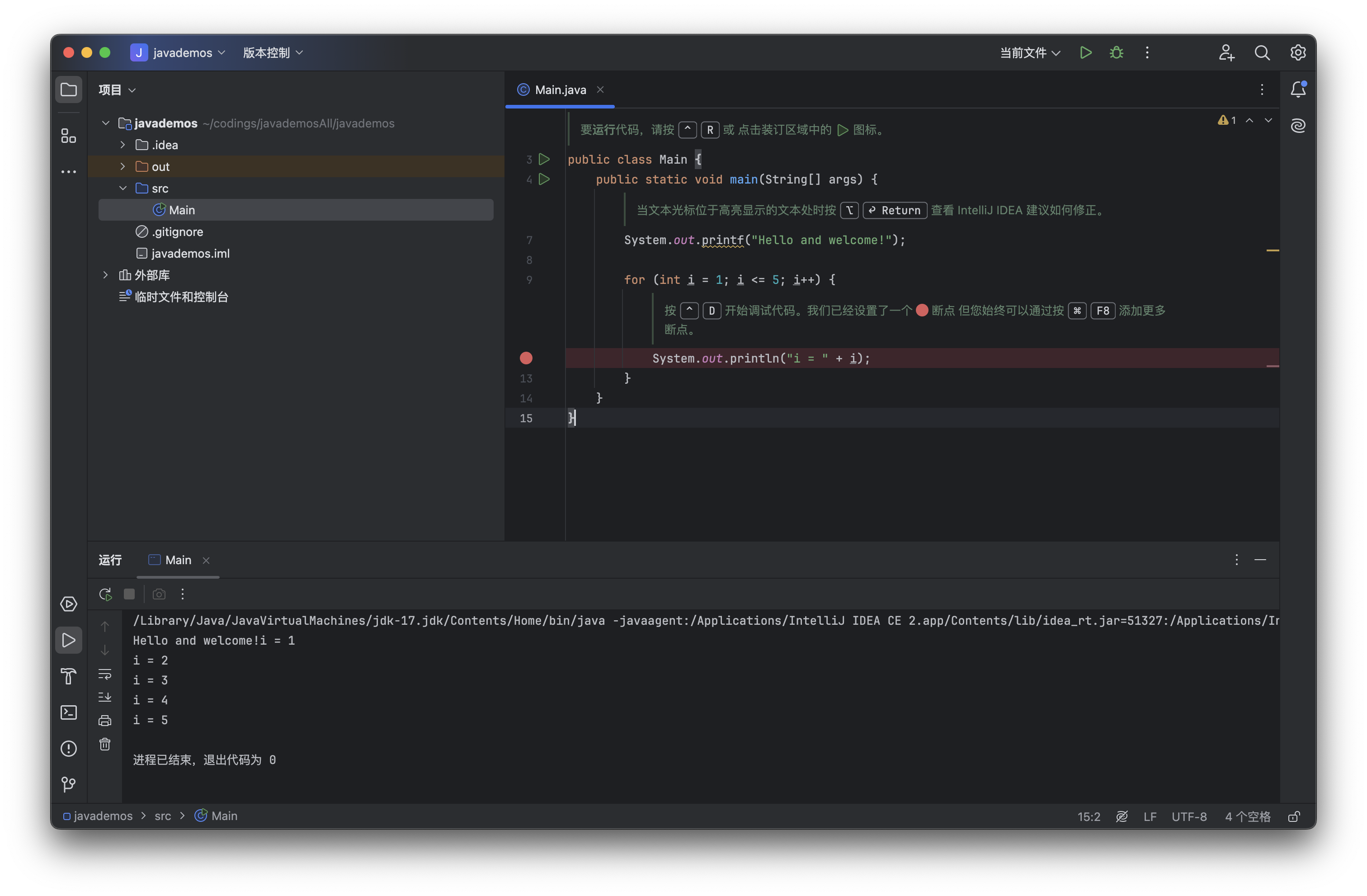
Task: Expand the .idea folder
Action: pyautogui.click(x=123, y=145)
